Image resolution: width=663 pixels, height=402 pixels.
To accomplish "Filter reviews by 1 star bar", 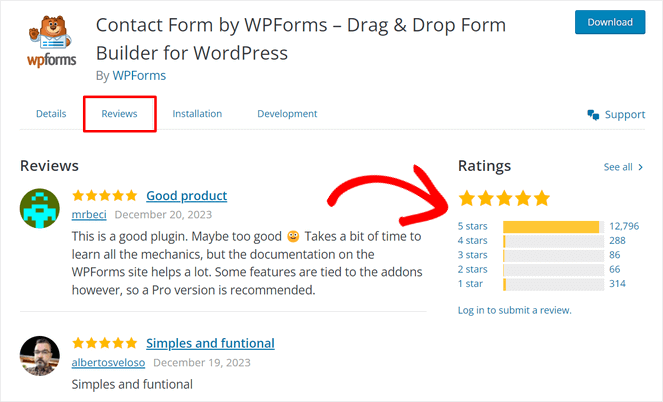I will pyautogui.click(x=553, y=284).
